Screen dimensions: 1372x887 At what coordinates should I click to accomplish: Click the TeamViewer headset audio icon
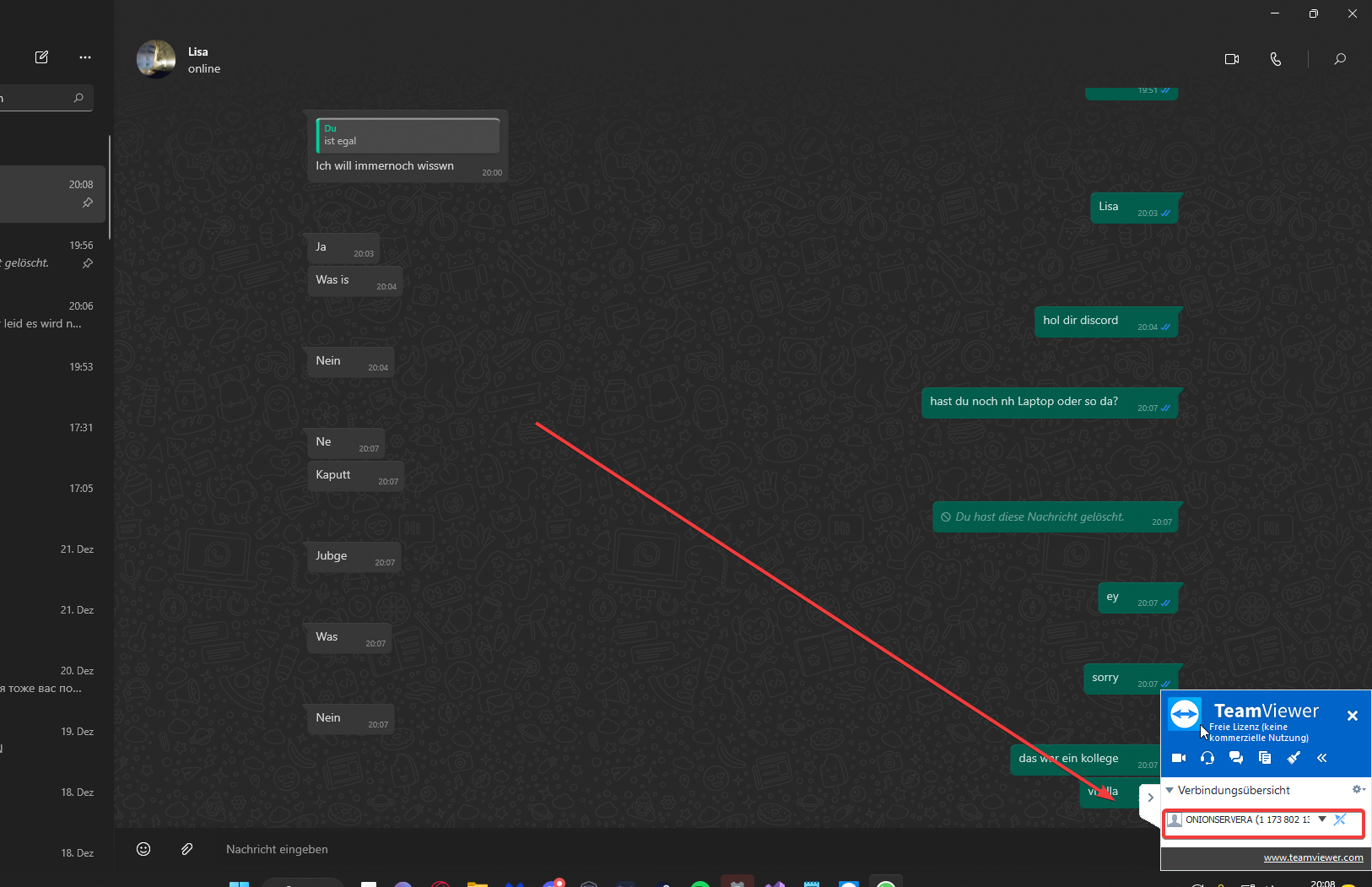(x=1207, y=758)
